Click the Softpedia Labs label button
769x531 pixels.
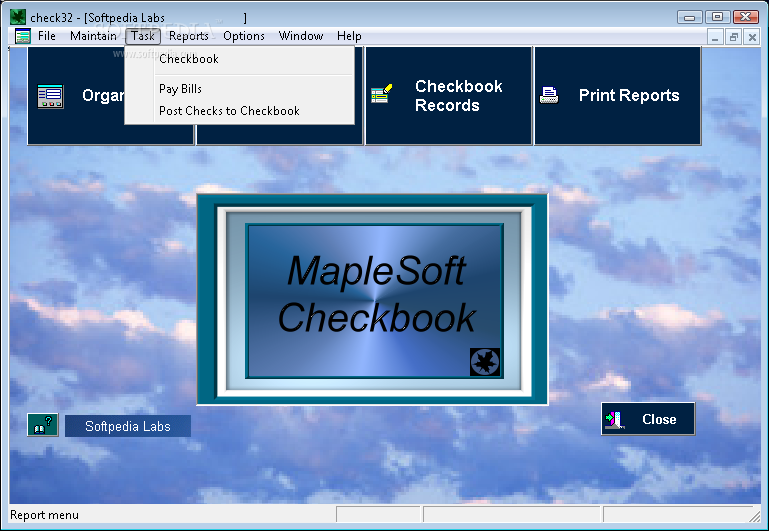pos(128,426)
